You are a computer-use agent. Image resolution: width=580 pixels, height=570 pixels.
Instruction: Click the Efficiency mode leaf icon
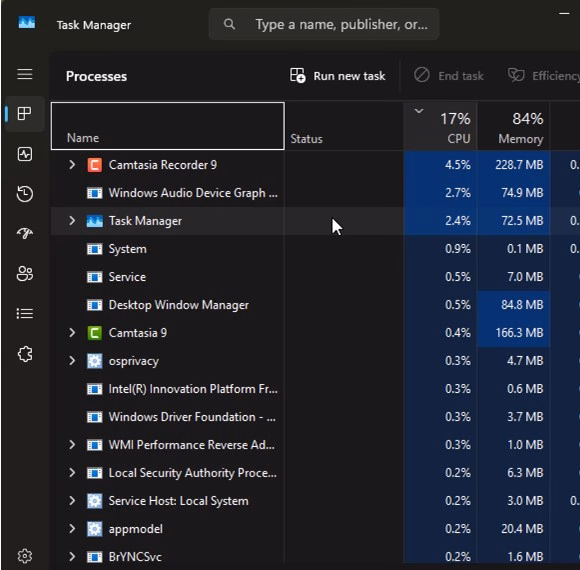[x=516, y=75]
